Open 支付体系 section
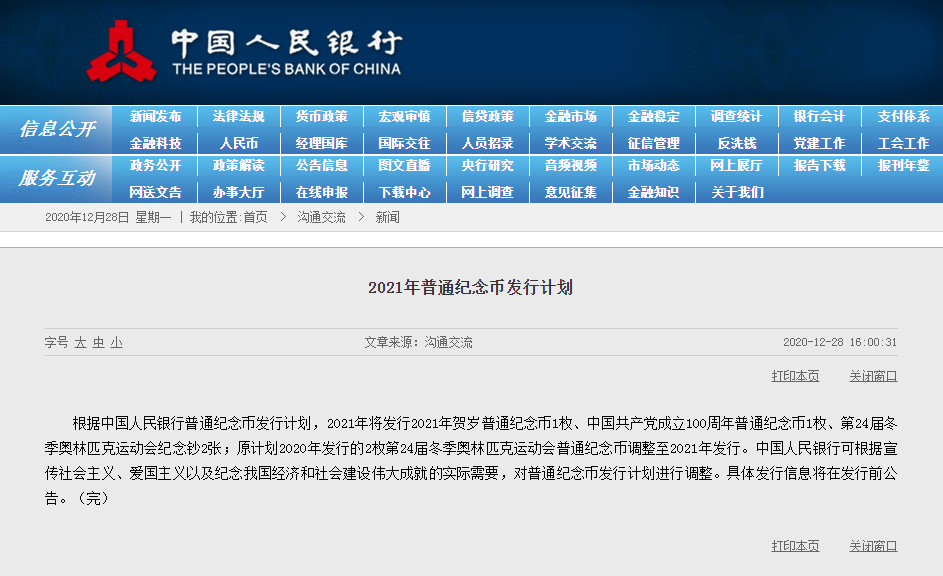 click(903, 117)
